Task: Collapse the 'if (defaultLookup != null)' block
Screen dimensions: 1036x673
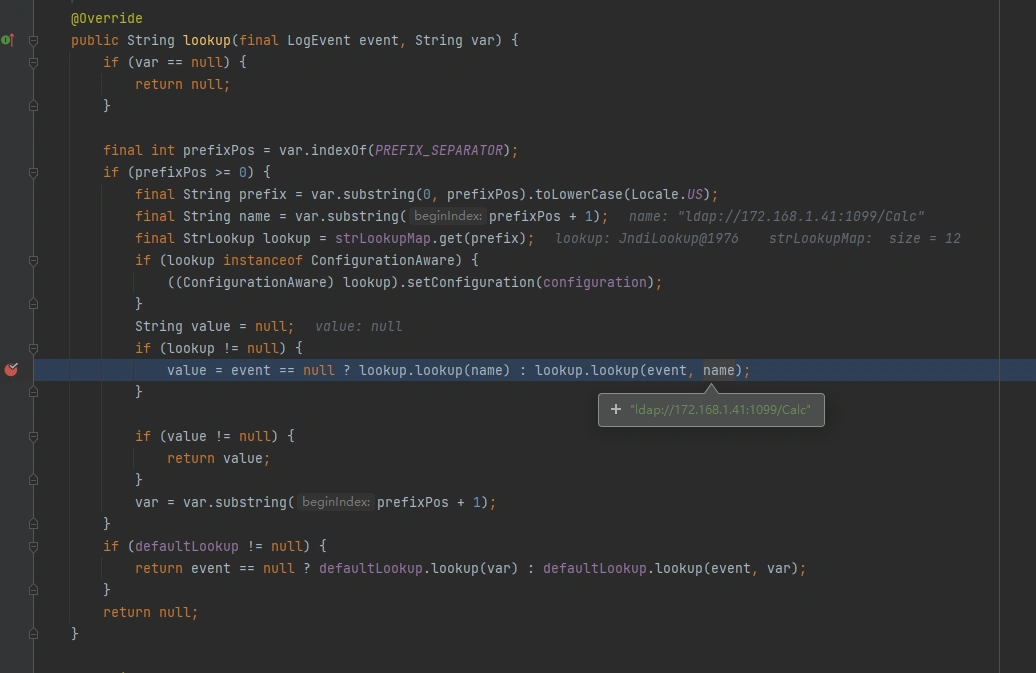Action: coord(33,546)
